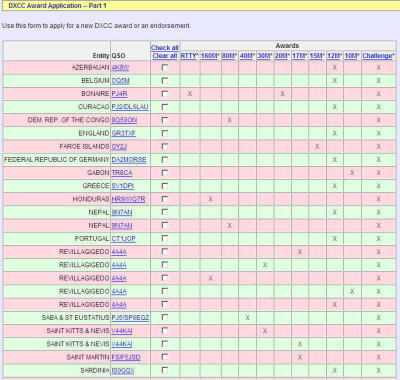400x380 pixels.
Task: Select the Sardinia row checkbox
Action: click(165, 370)
